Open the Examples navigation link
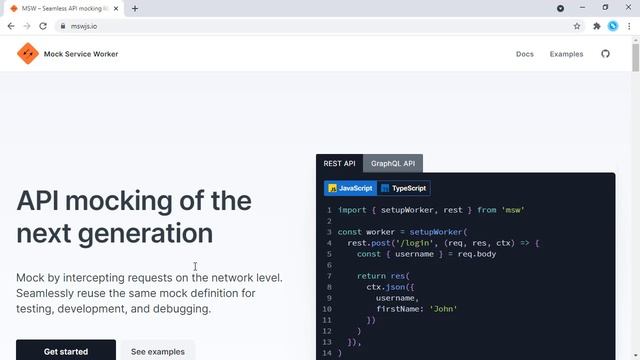Viewport: 640px width, 360px height. [566, 54]
